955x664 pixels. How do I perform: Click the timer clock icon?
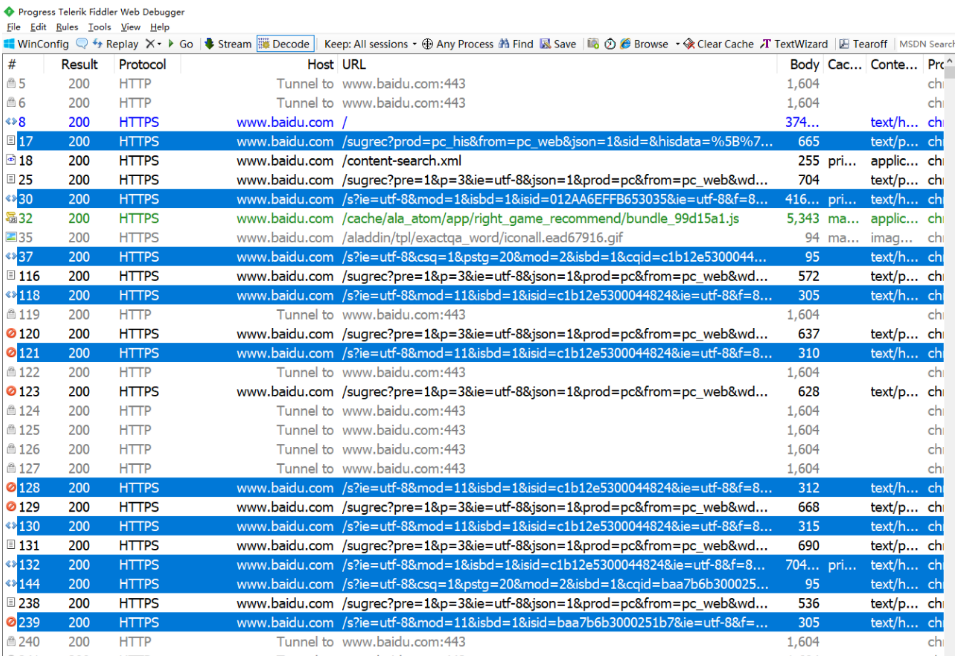coord(610,44)
